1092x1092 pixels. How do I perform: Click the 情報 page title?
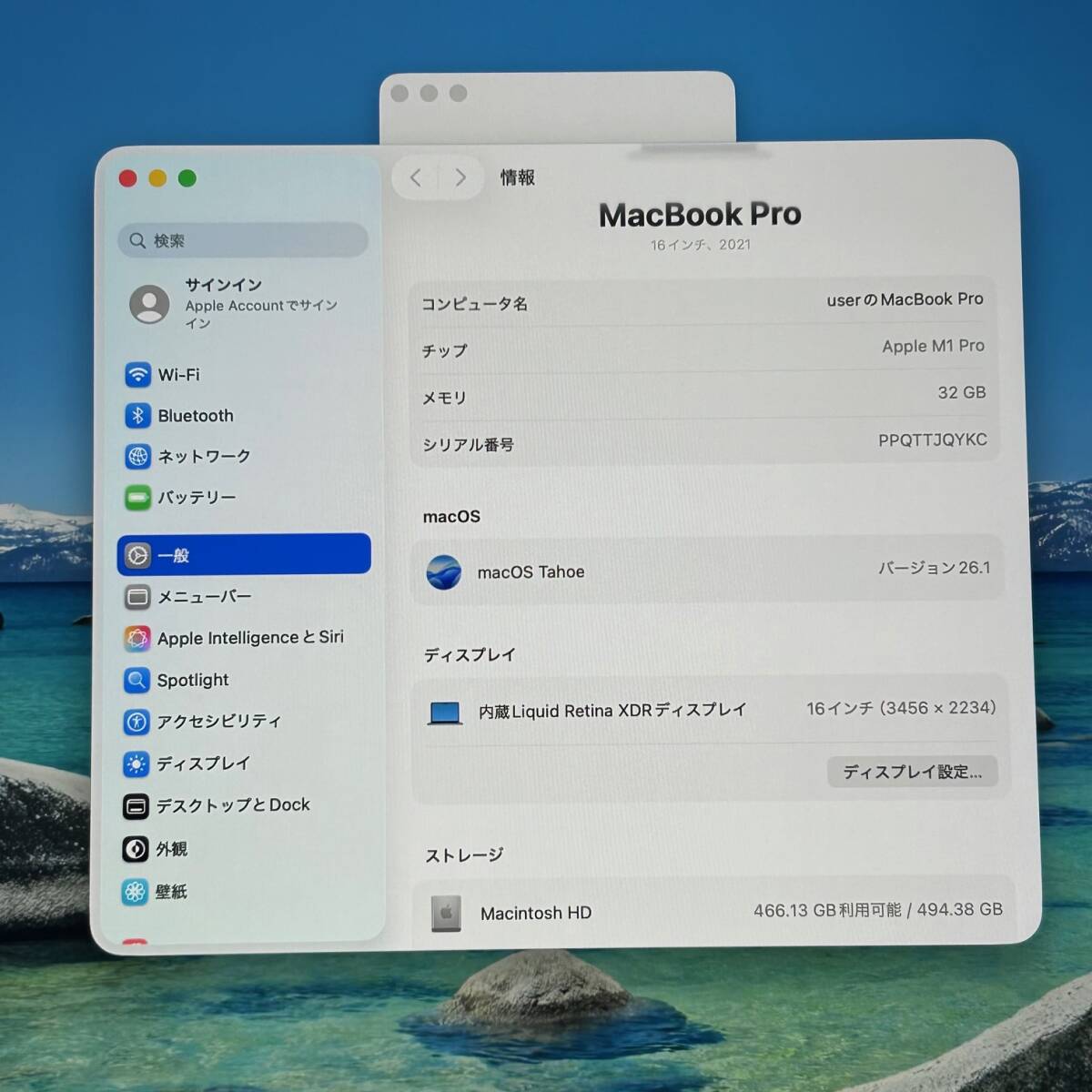coord(517,177)
